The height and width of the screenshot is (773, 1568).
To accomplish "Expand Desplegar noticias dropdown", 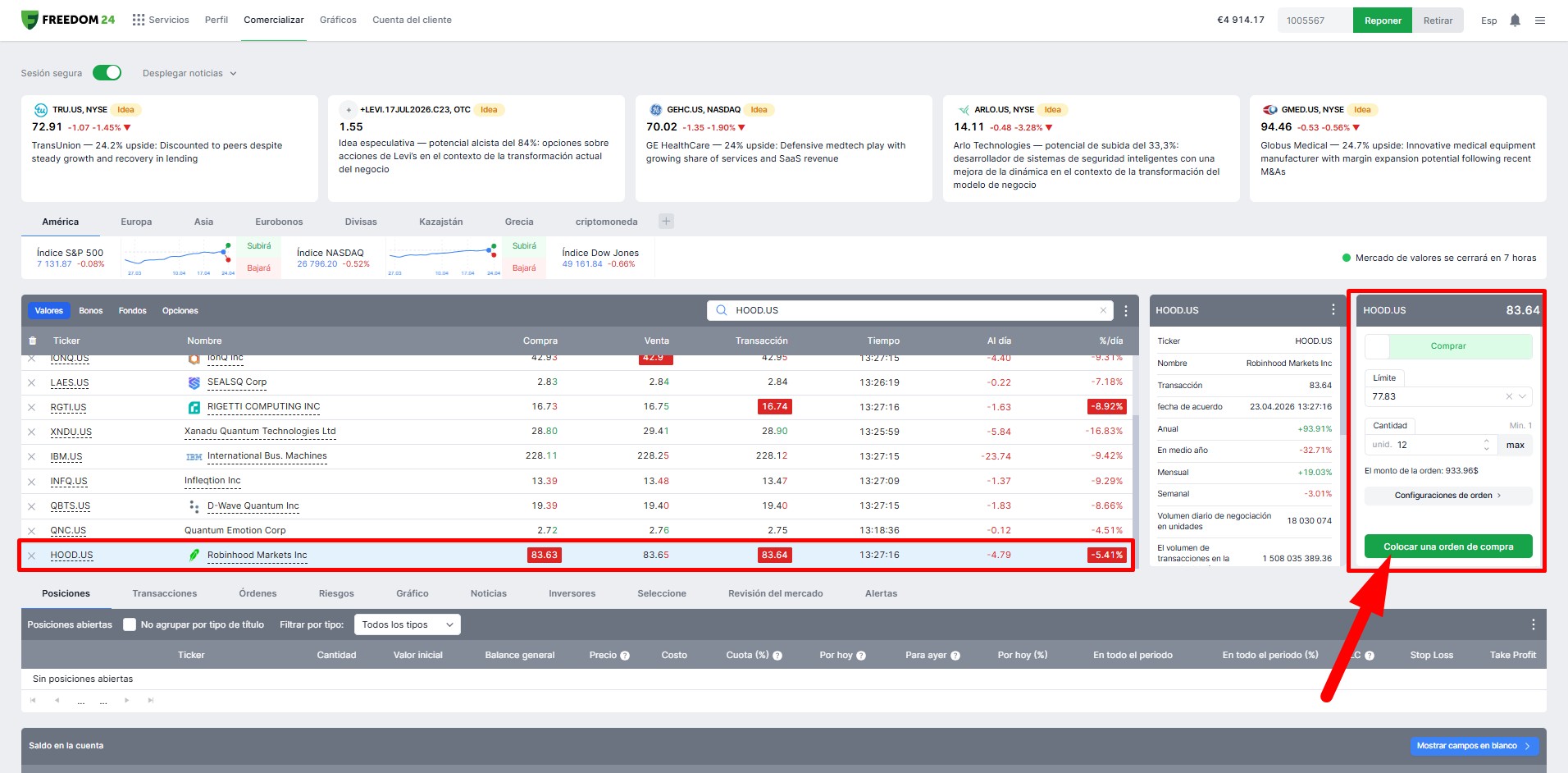I will 189,73.
